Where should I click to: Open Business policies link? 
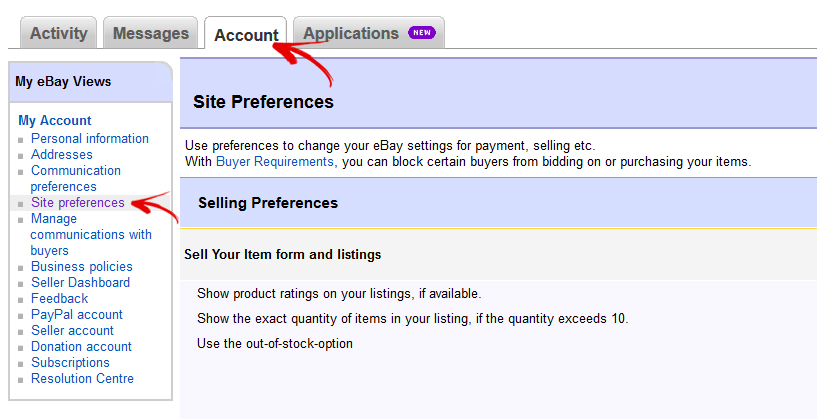coord(81,266)
